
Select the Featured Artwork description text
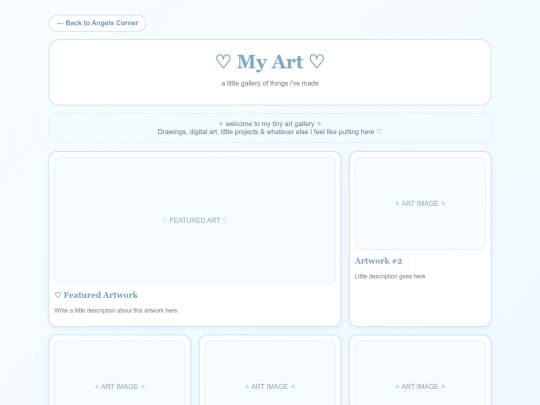tap(116, 311)
